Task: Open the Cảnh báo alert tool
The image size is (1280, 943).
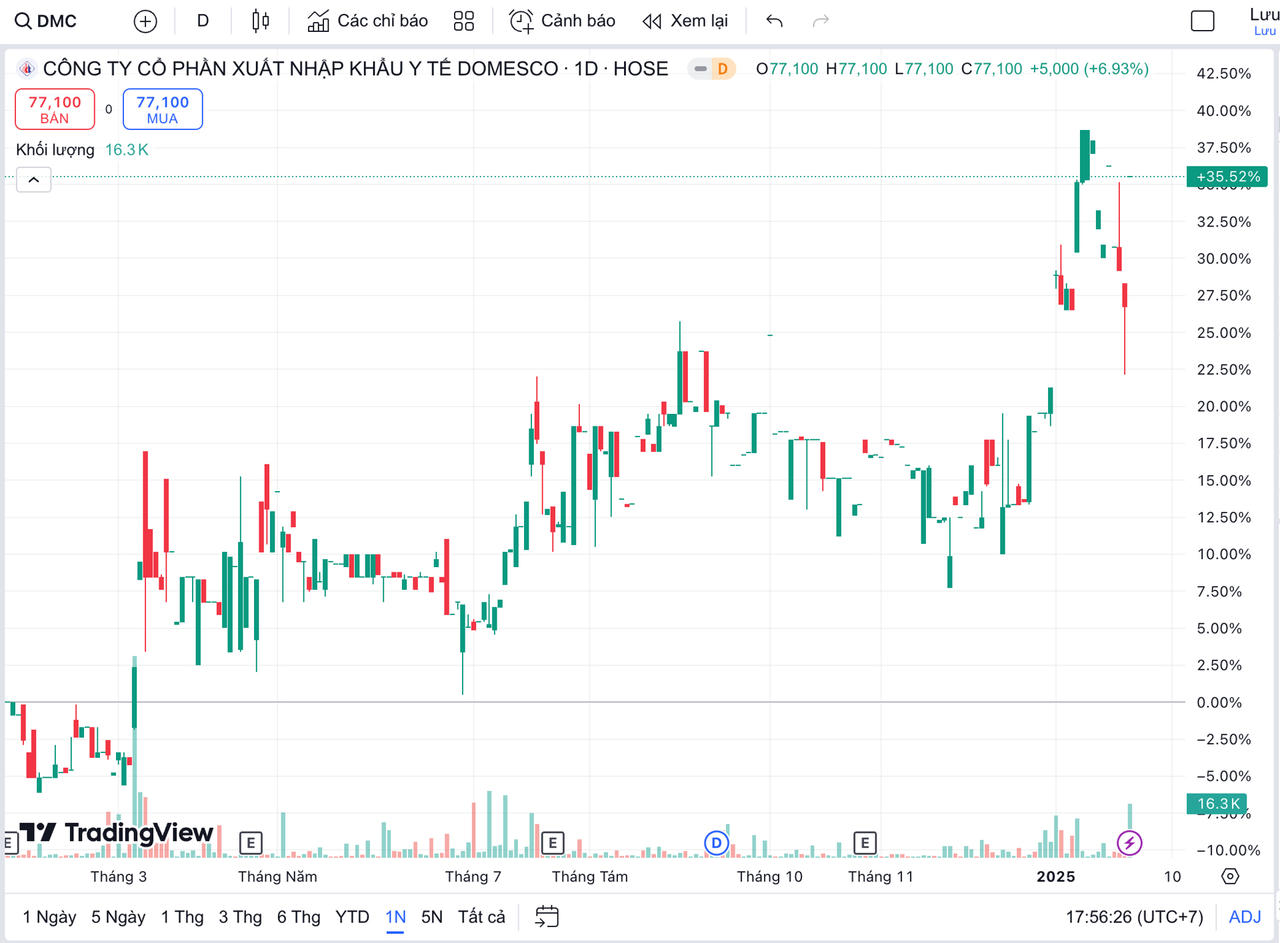Action: pyautogui.click(x=562, y=21)
